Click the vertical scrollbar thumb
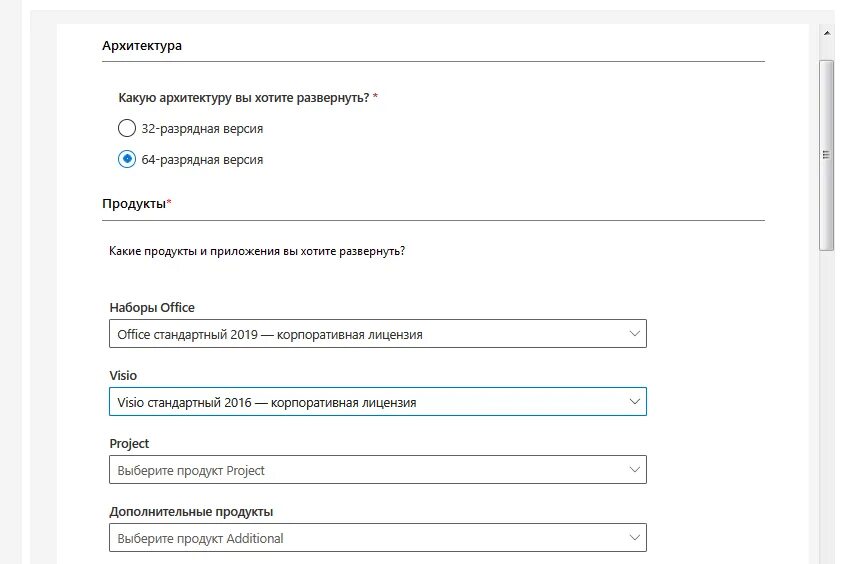843x564 pixels. (x=826, y=155)
